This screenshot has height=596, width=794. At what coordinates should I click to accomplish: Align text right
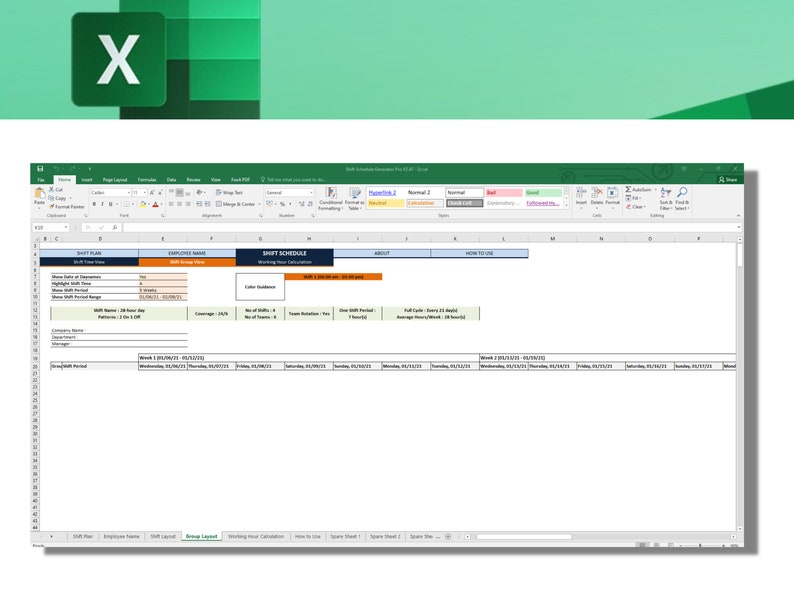[x=188, y=204]
